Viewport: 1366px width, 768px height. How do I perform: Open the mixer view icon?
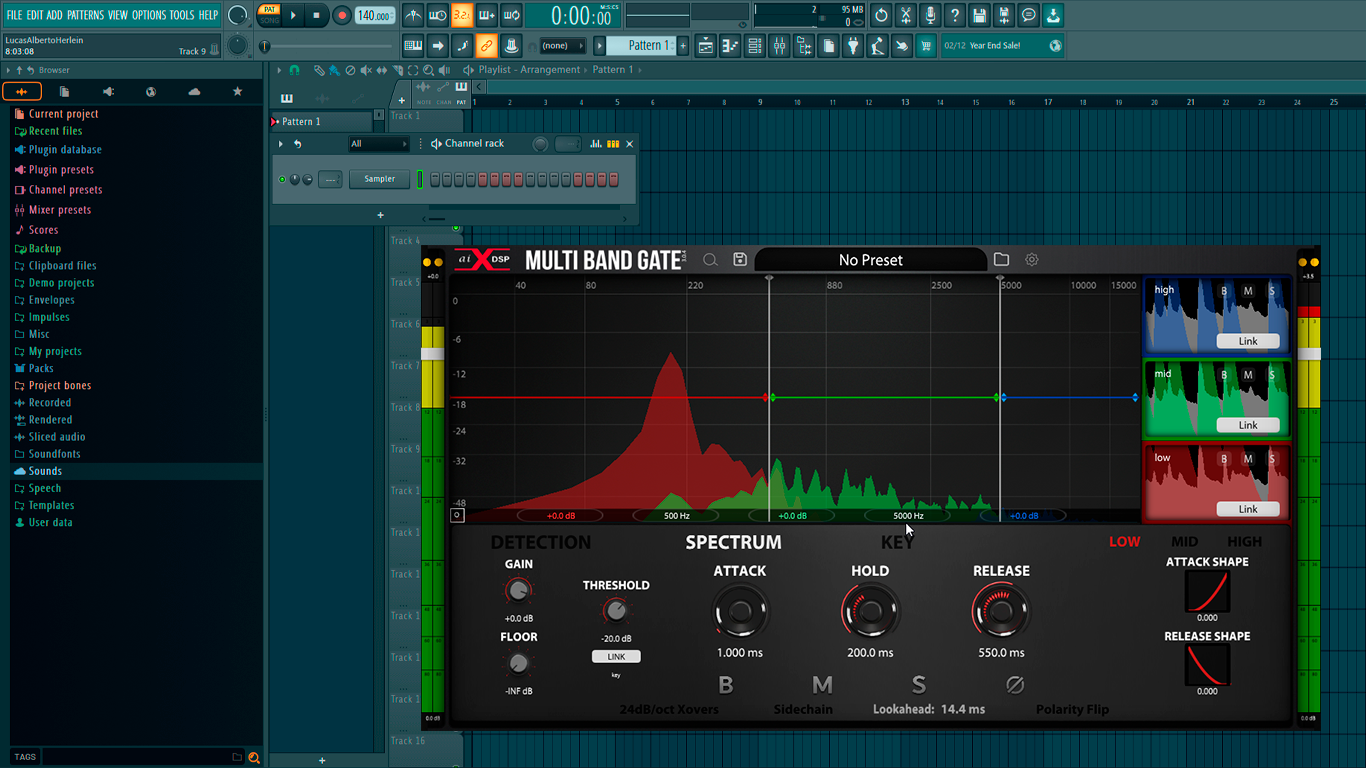pos(779,46)
